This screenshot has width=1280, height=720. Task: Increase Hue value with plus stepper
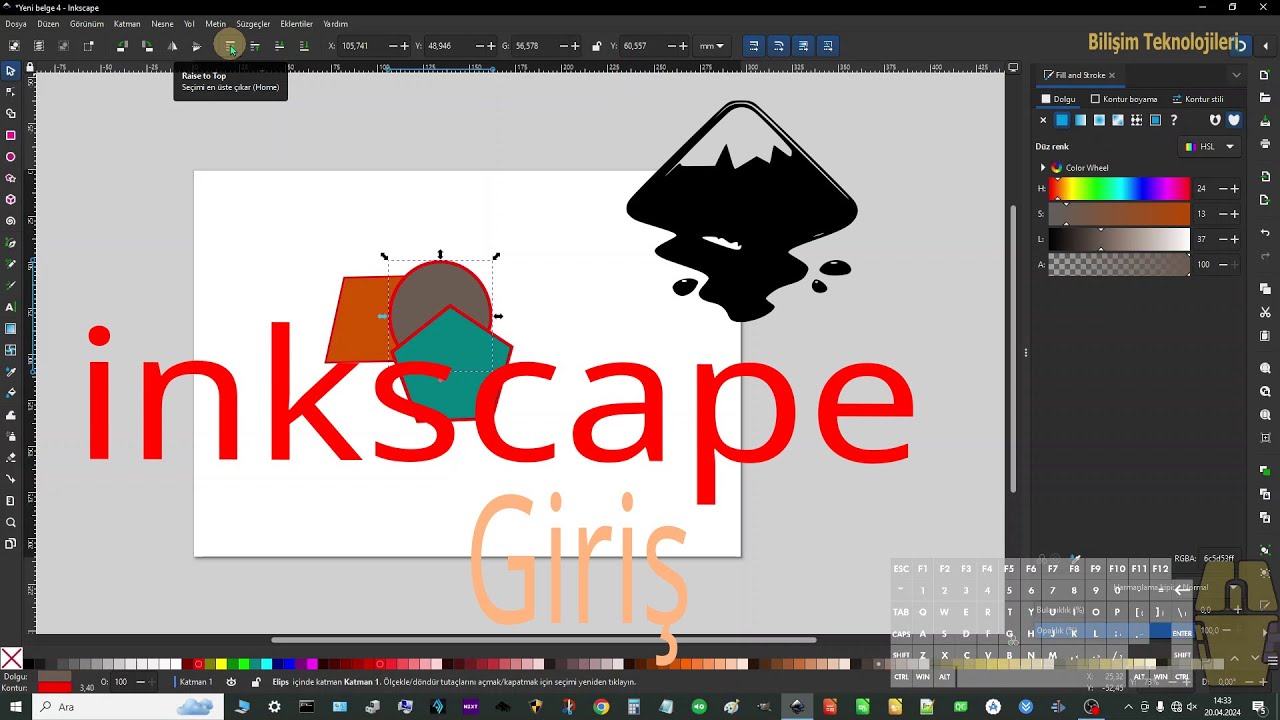coord(1235,189)
